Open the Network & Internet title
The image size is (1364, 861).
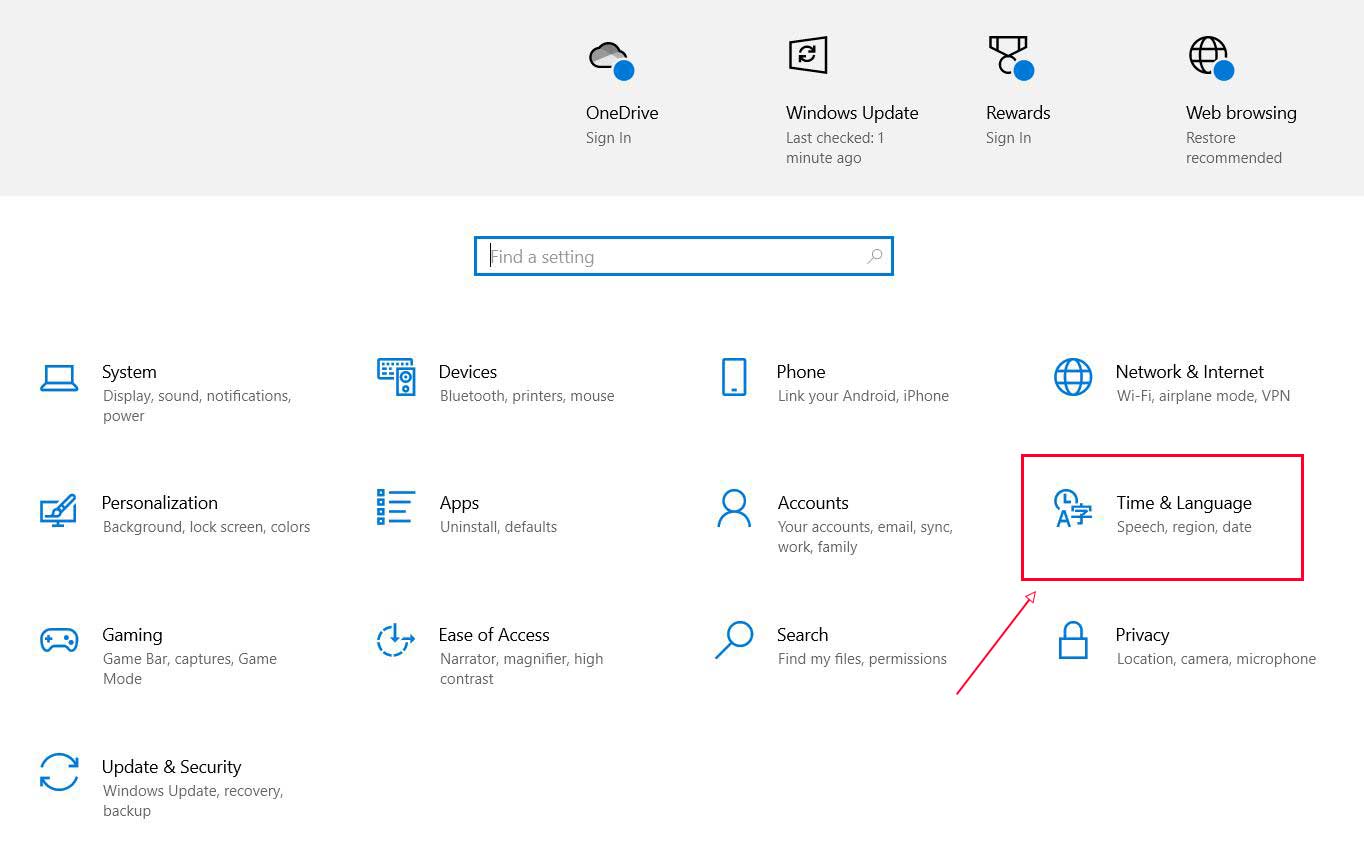point(1189,372)
